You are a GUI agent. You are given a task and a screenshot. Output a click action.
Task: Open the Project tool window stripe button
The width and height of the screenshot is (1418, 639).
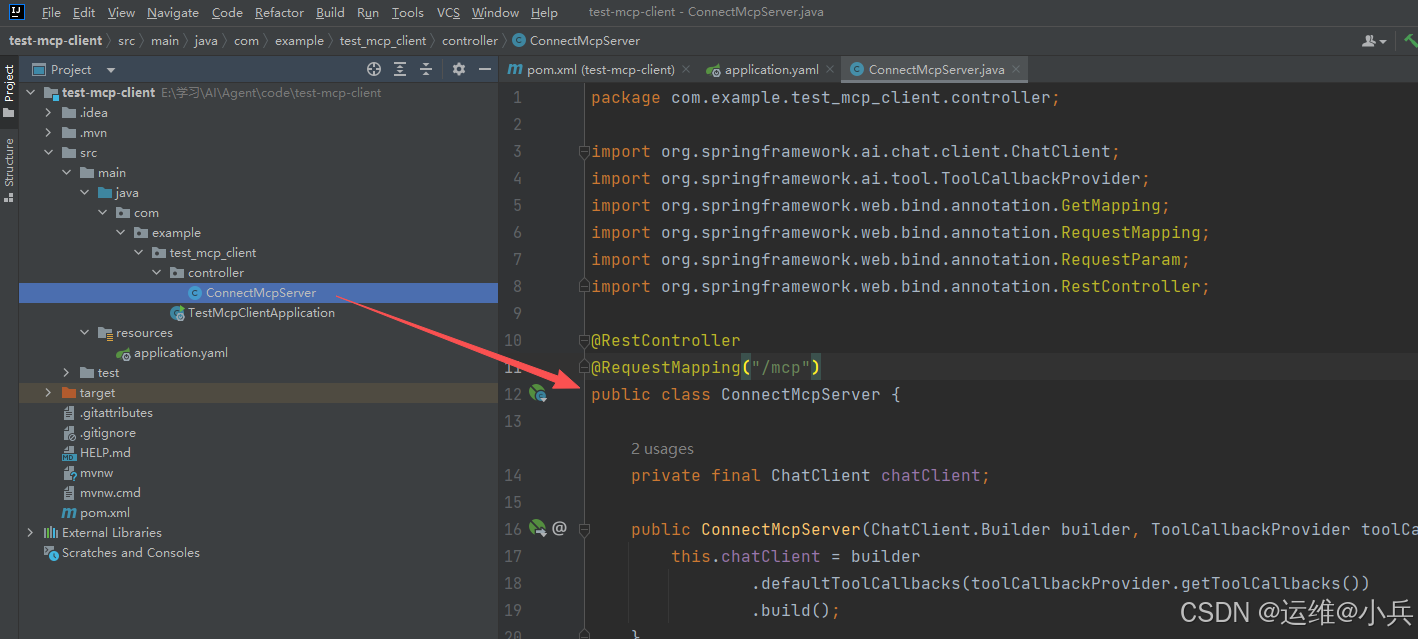pos(9,92)
